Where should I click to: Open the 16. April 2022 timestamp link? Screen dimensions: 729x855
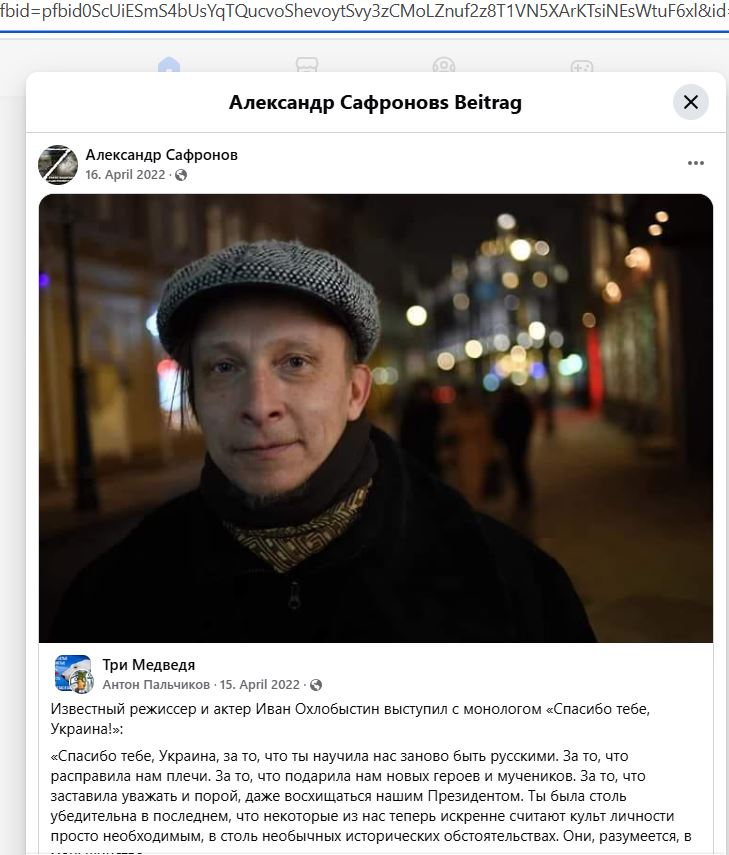click(x=125, y=174)
